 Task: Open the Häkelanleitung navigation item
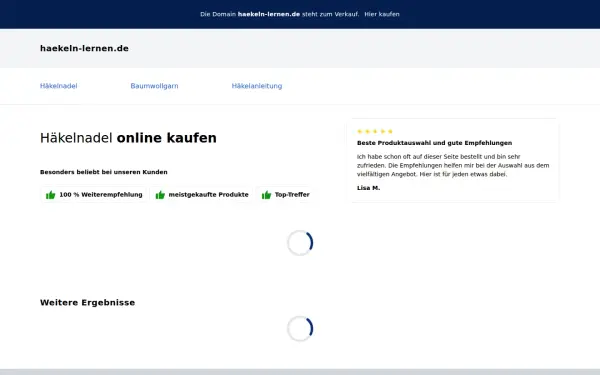(257, 86)
